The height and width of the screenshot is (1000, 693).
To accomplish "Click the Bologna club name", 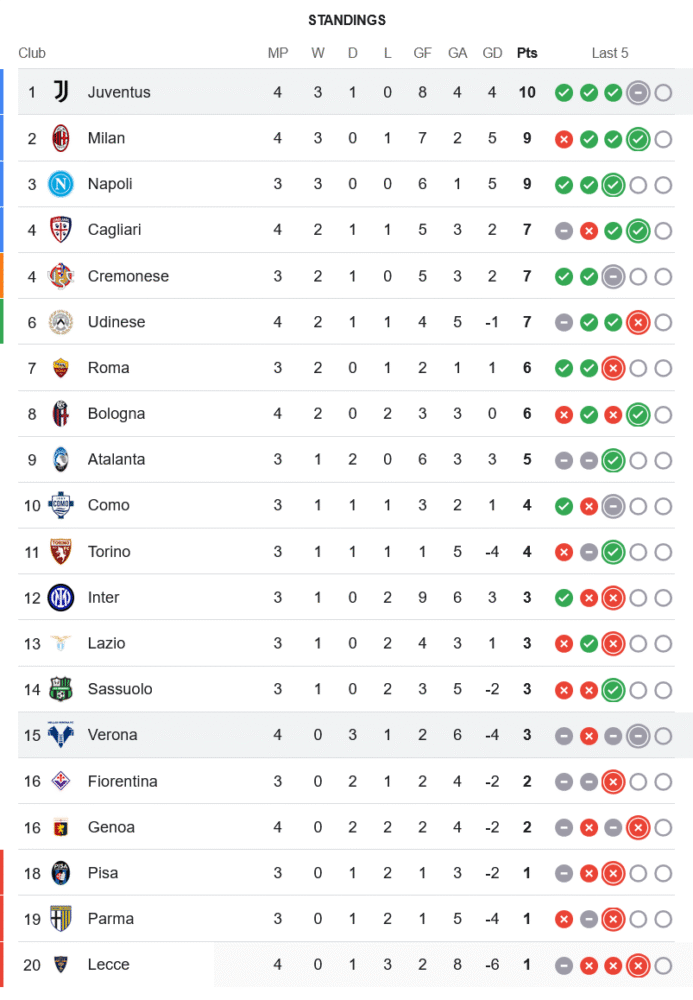I will tap(116, 414).
